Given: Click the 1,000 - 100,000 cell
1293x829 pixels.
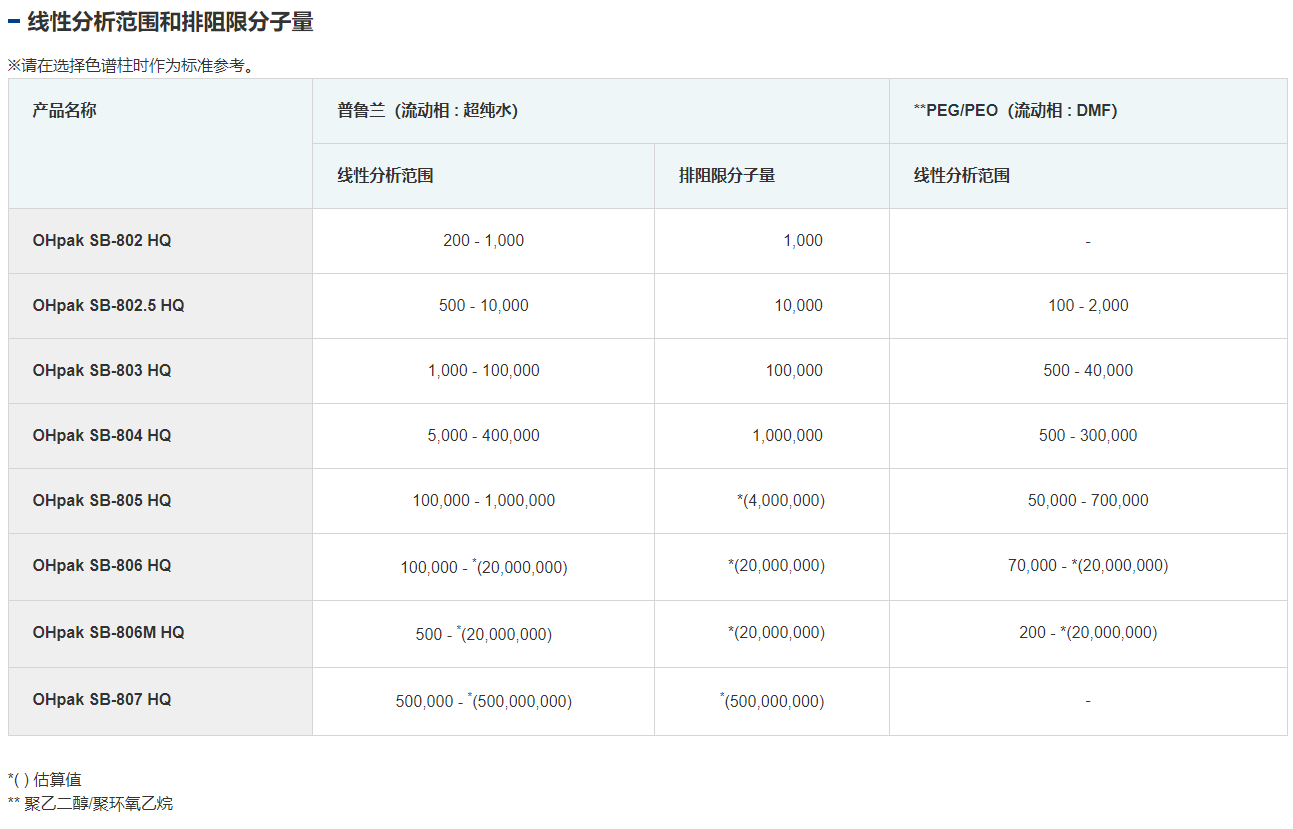Looking at the screenshot, I should point(484,371).
